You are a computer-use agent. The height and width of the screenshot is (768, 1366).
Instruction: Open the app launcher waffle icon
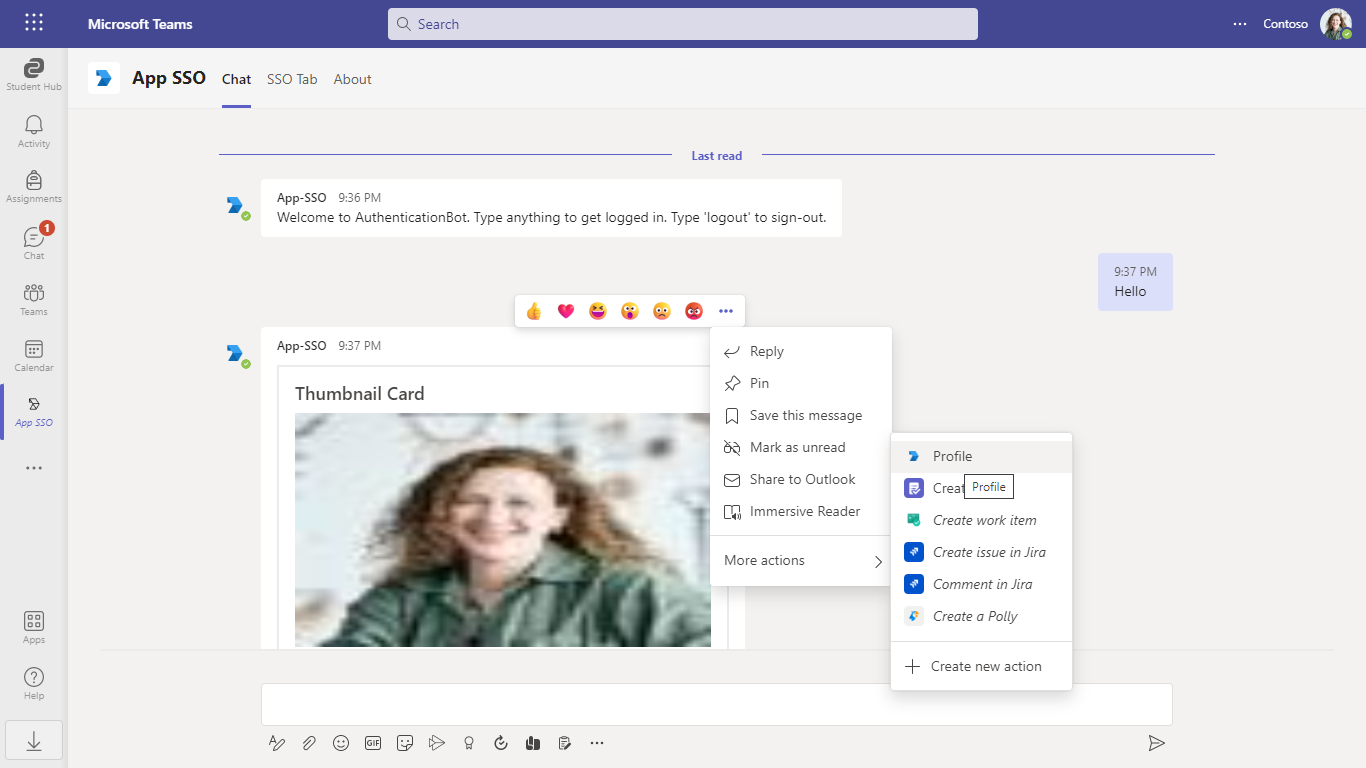tap(33, 23)
